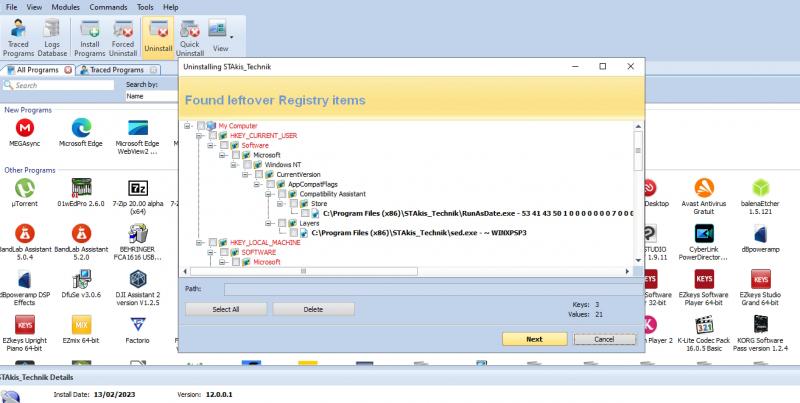This screenshot has height=403, width=800.
Task: Open the Modules menu
Action: tap(66, 7)
